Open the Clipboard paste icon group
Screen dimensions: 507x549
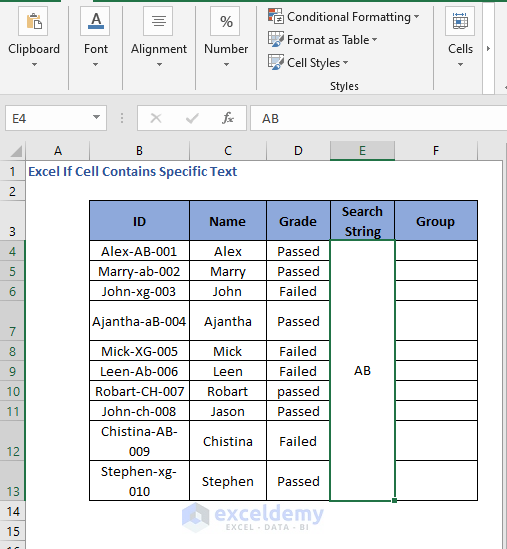pos(33,22)
